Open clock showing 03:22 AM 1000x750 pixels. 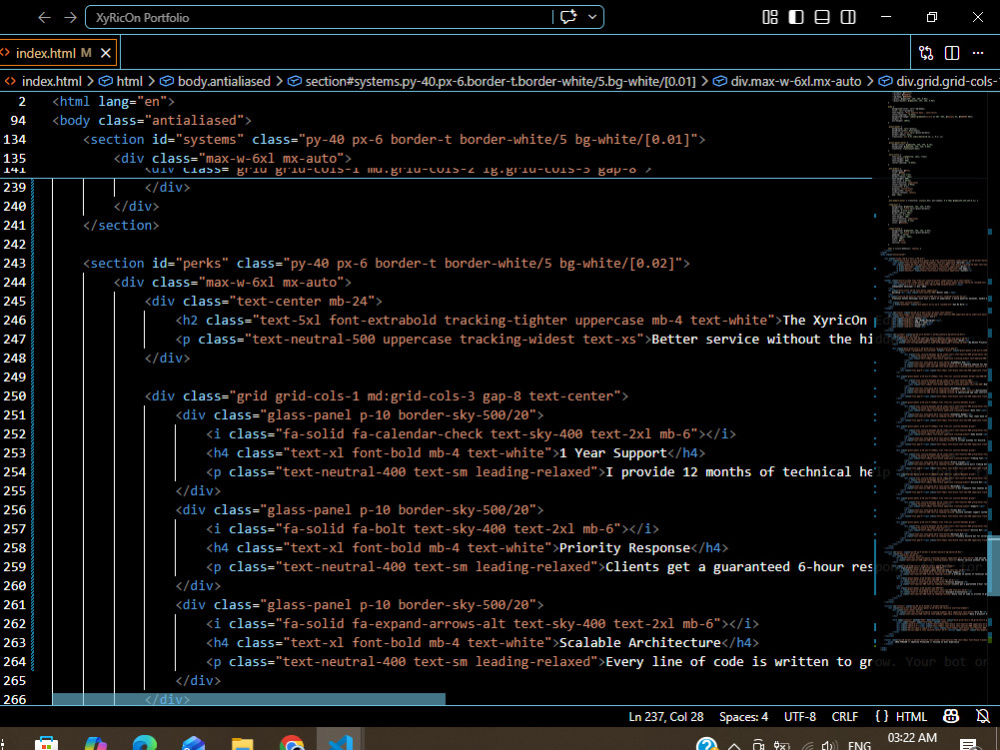pos(912,738)
